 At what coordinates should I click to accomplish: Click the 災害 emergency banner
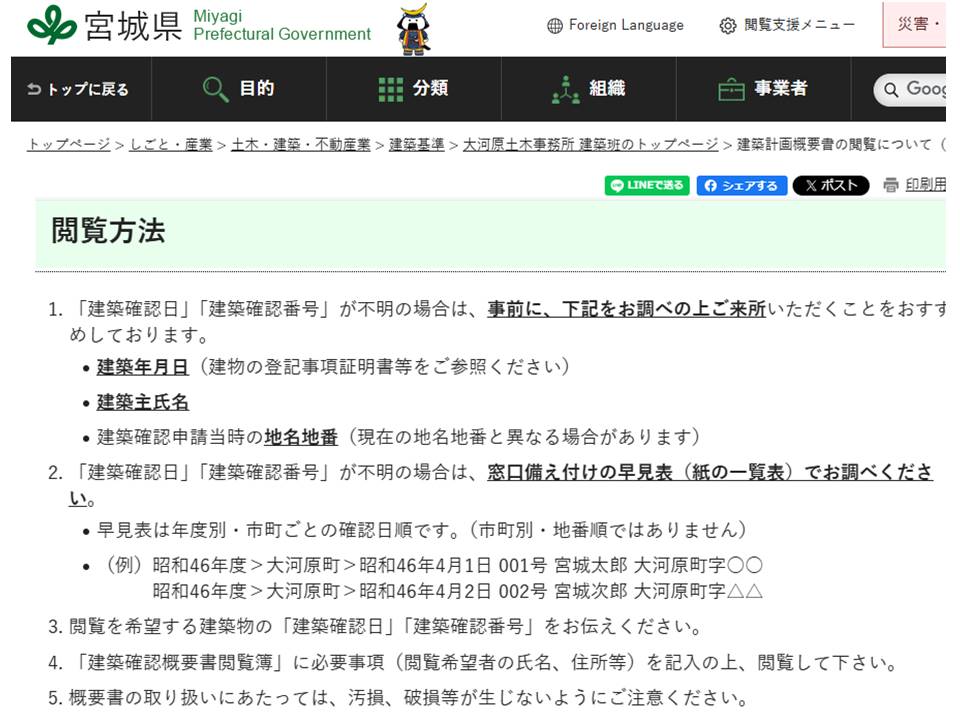(916, 25)
